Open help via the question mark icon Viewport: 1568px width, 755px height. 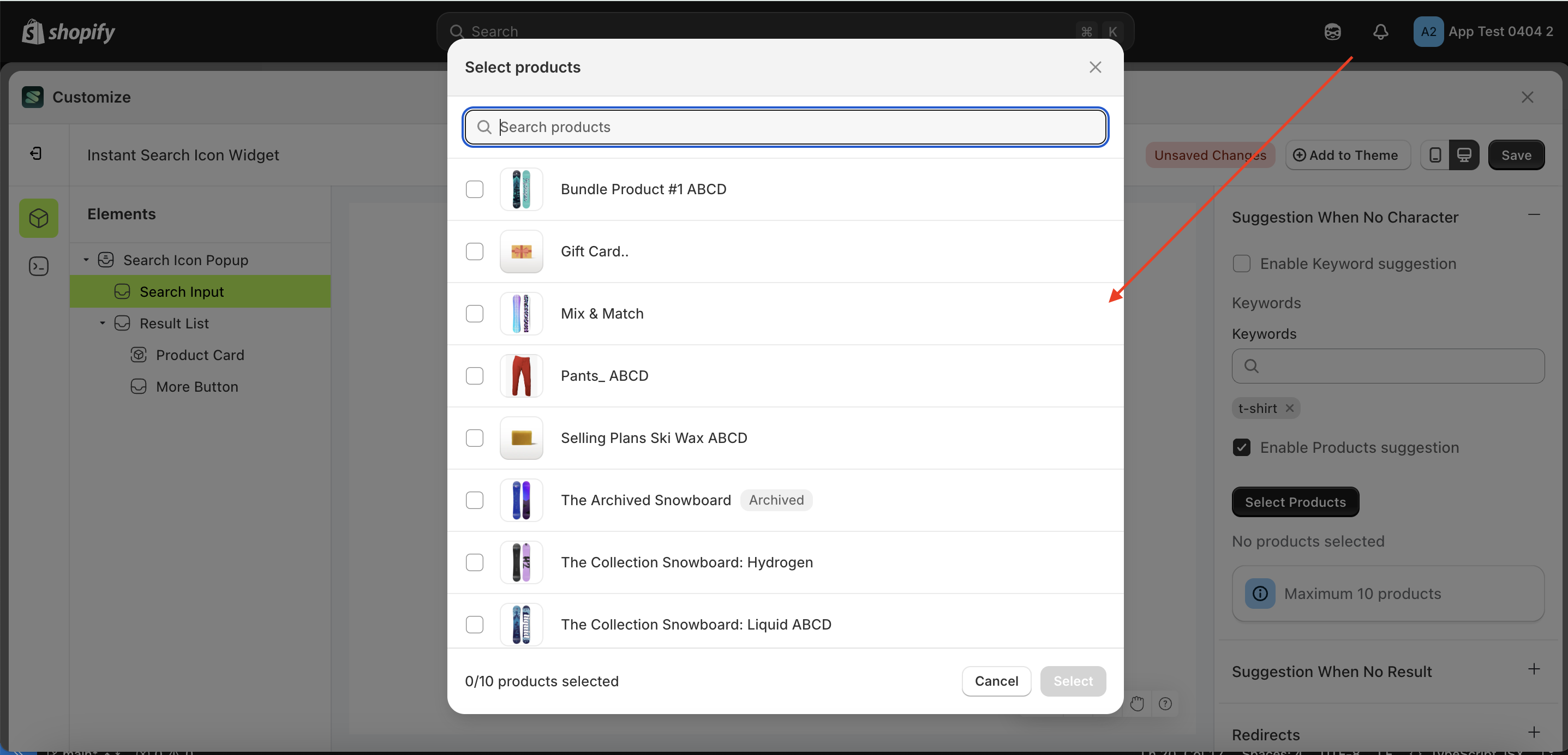(x=1166, y=703)
